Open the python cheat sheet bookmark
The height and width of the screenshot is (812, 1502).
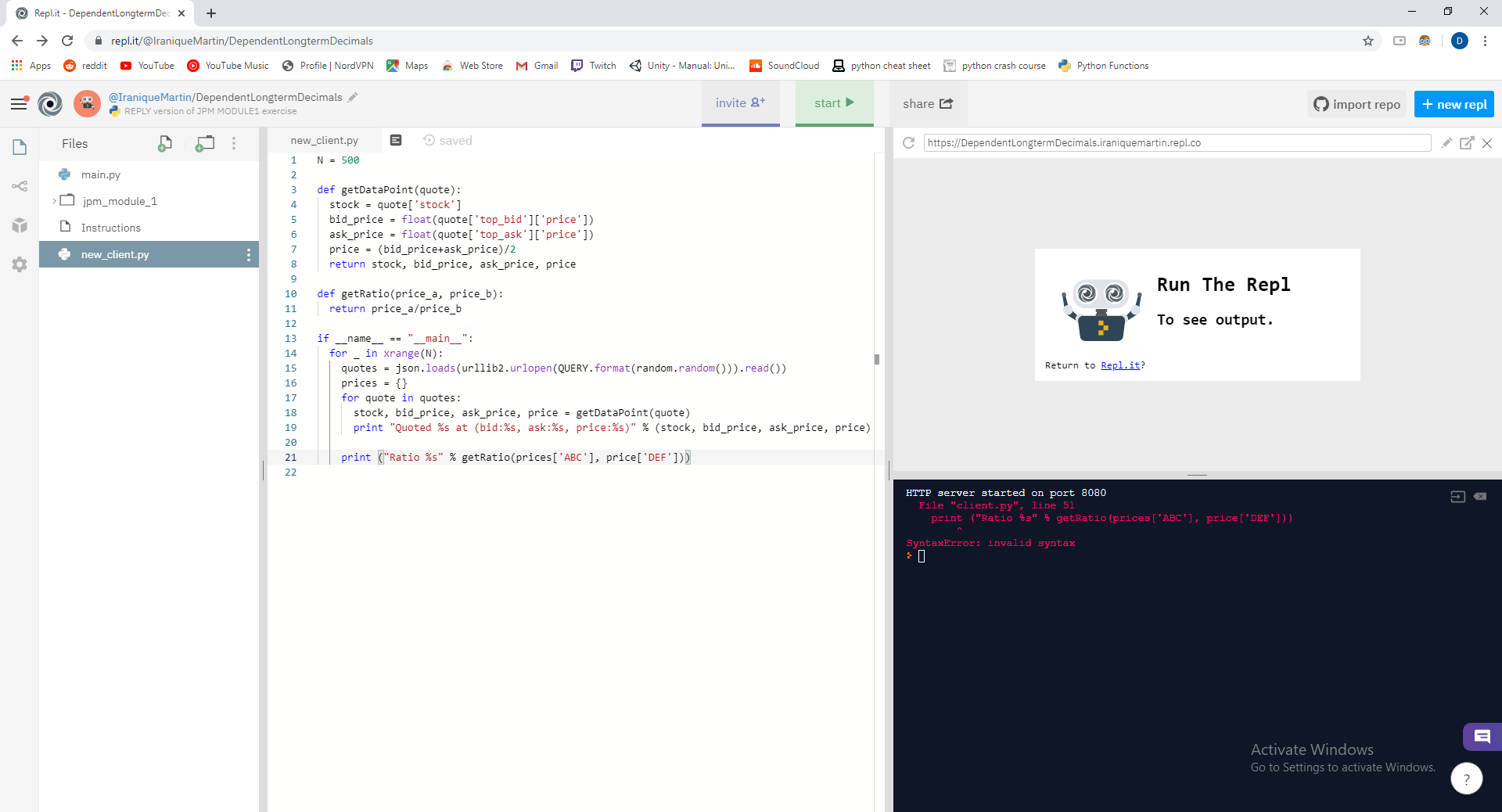click(x=881, y=66)
